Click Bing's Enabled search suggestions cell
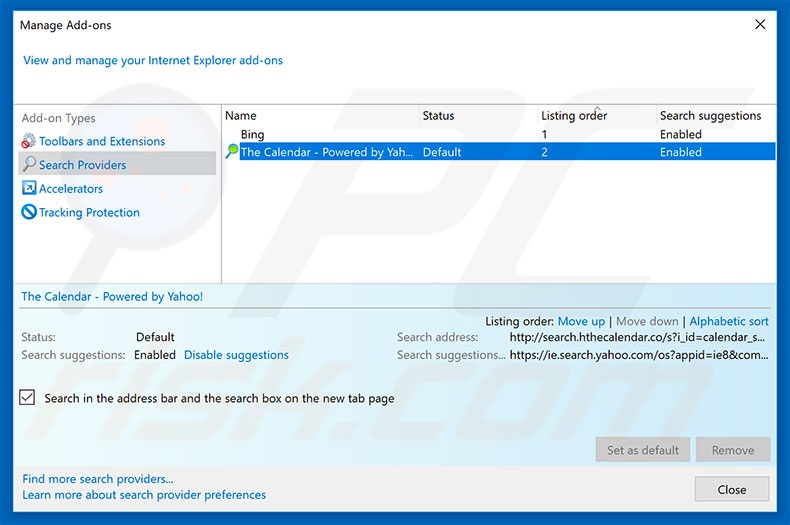Viewport: 790px width, 525px height. pos(681,135)
